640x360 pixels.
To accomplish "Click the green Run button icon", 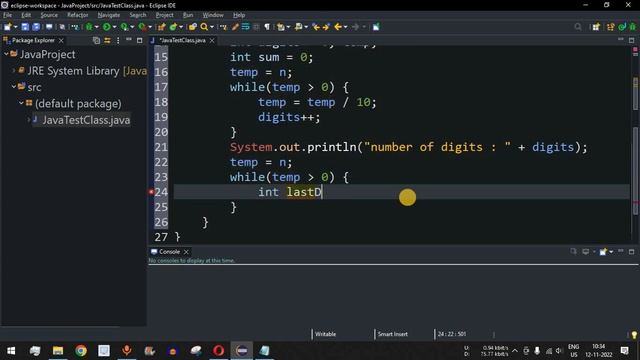I will 107,27.
